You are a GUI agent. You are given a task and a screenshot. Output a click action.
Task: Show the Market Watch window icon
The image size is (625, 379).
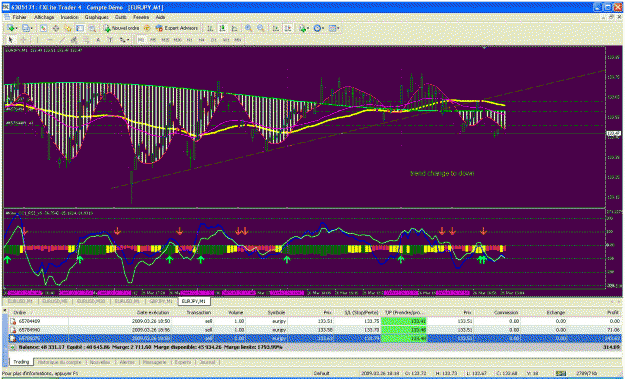tap(43, 28)
